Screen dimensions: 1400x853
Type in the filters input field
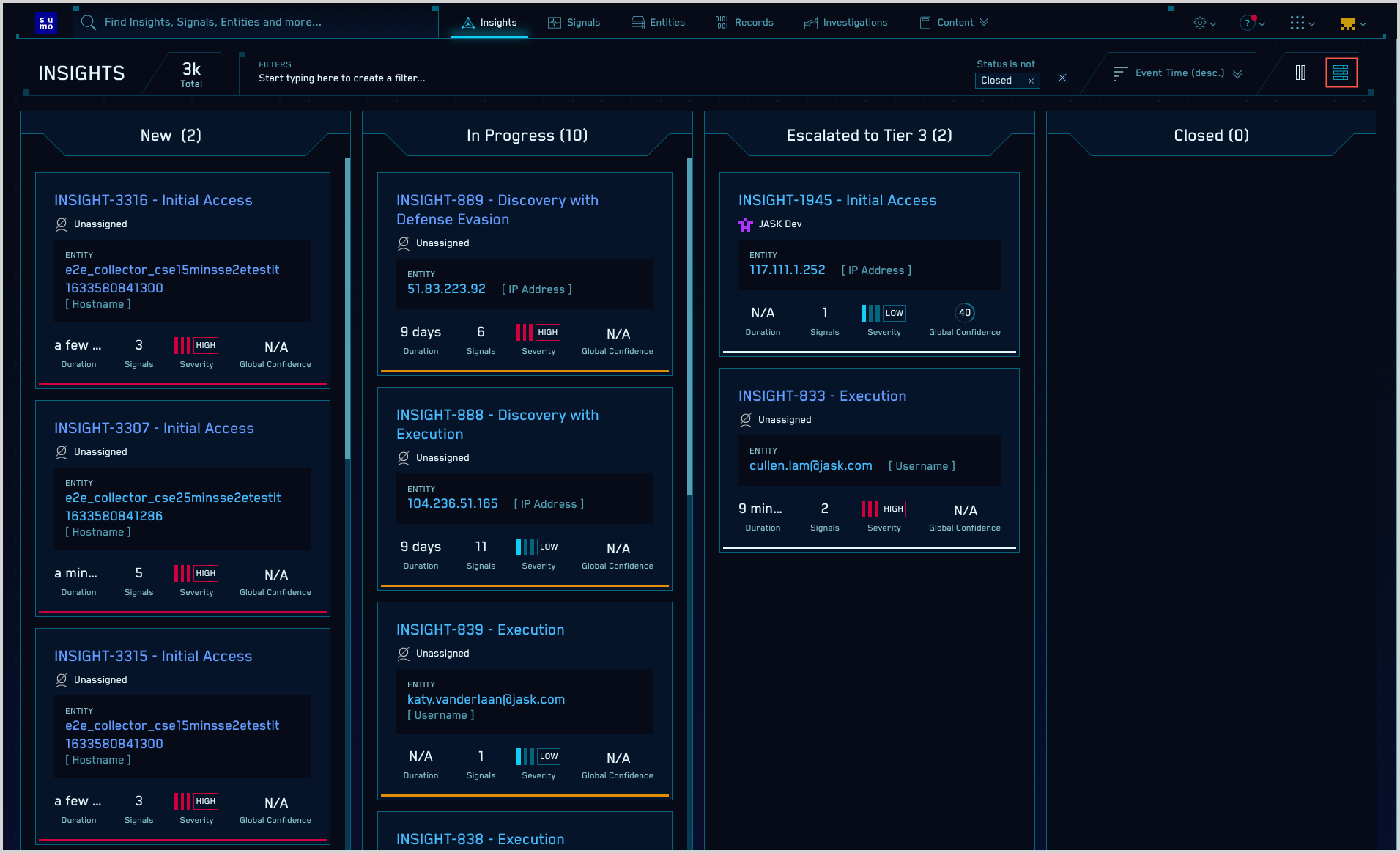[440, 78]
